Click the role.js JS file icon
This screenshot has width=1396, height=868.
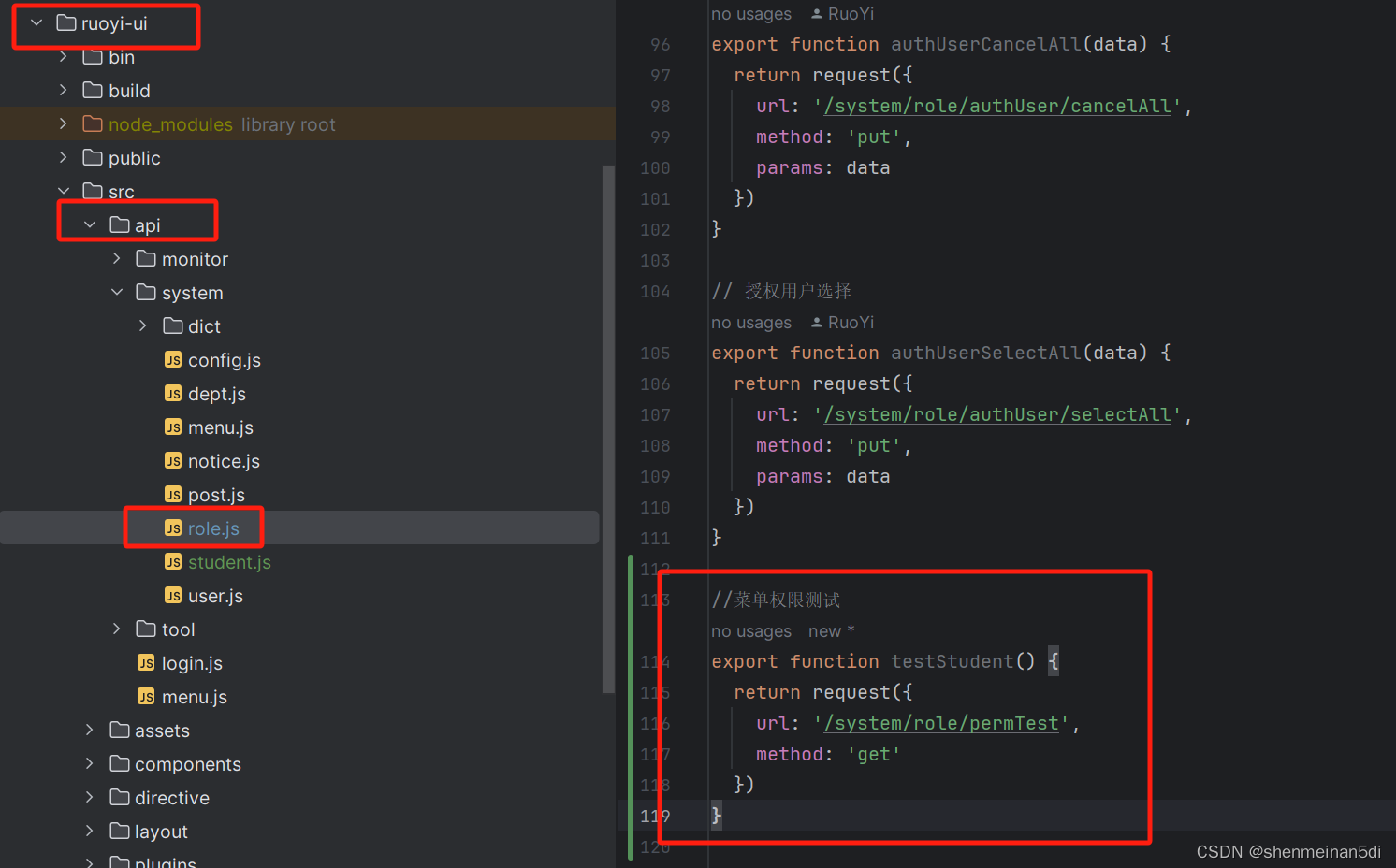[x=173, y=528]
